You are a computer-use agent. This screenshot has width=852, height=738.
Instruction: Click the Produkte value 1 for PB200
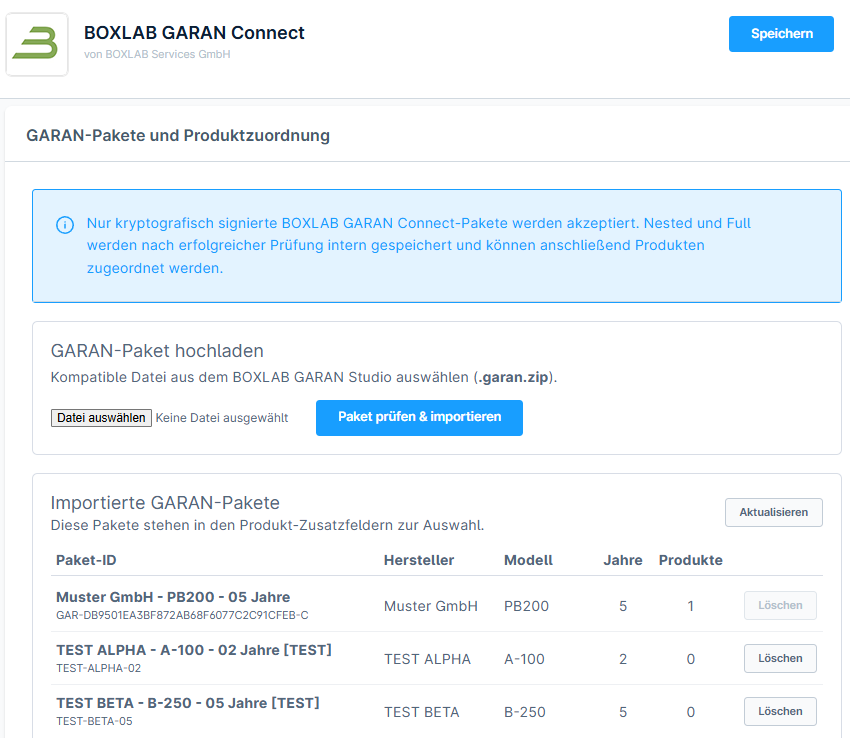click(691, 606)
